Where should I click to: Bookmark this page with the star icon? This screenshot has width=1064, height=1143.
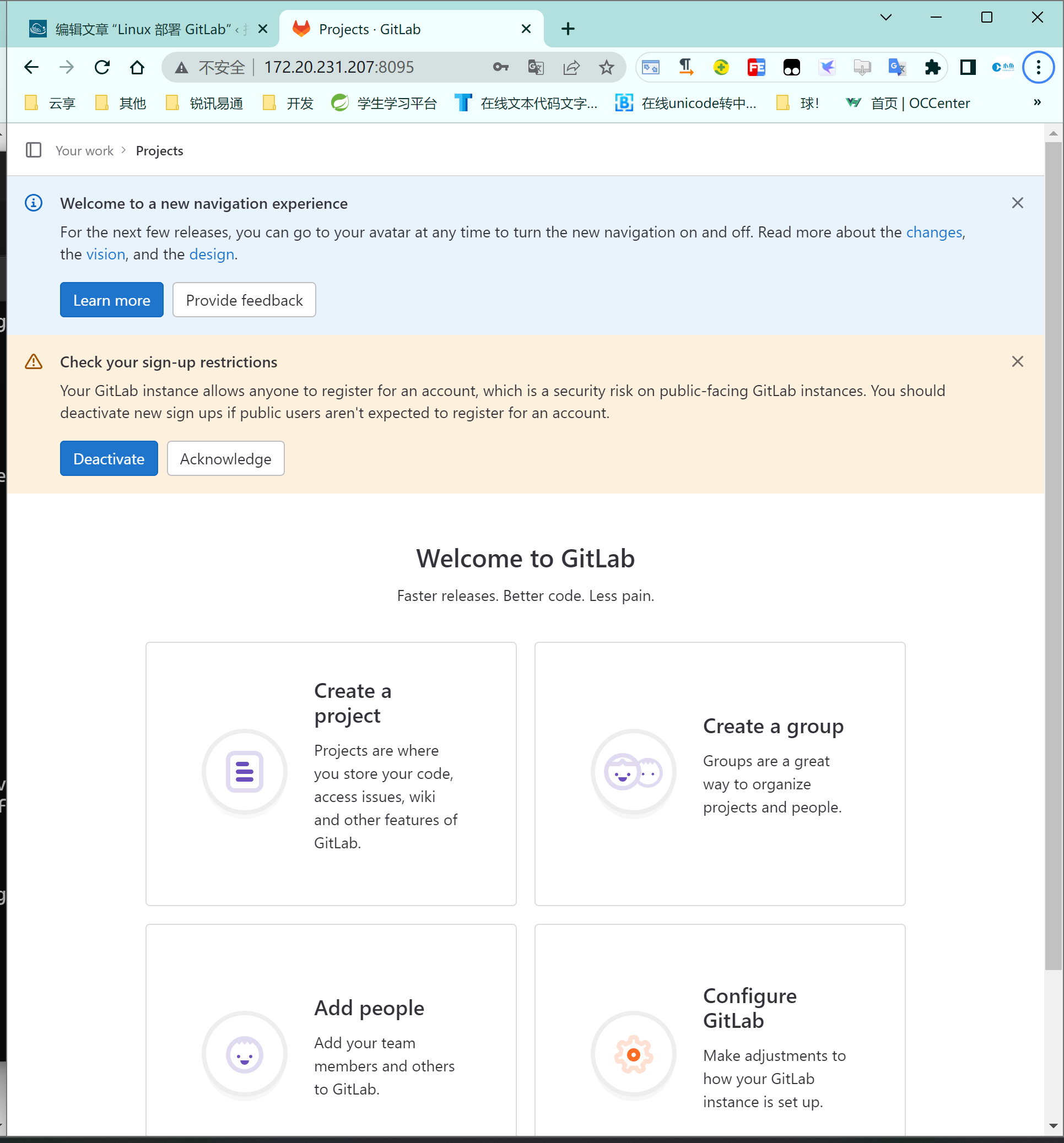pyautogui.click(x=606, y=67)
